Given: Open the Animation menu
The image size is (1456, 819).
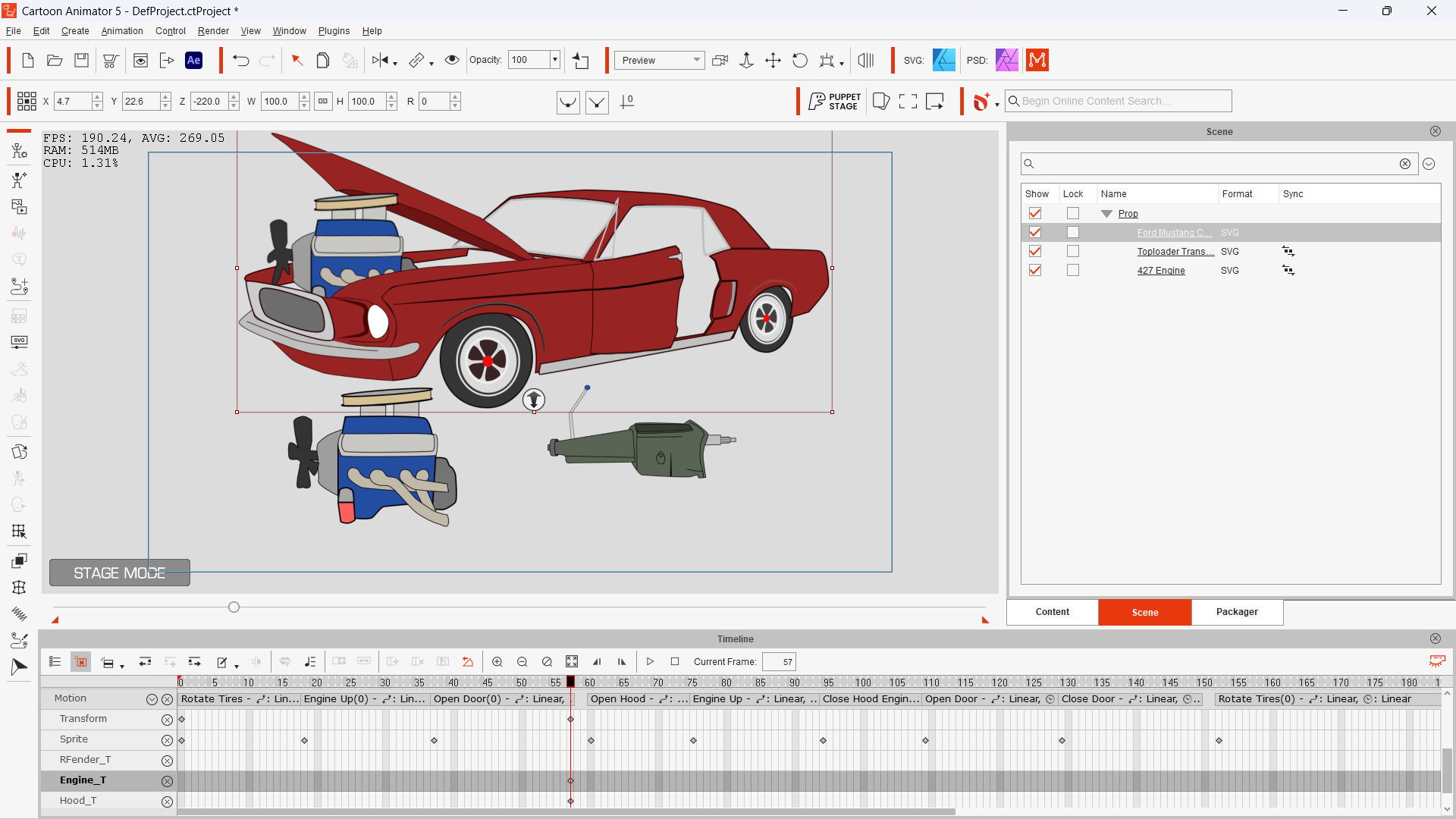Looking at the screenshot, I should coord(122,31).
